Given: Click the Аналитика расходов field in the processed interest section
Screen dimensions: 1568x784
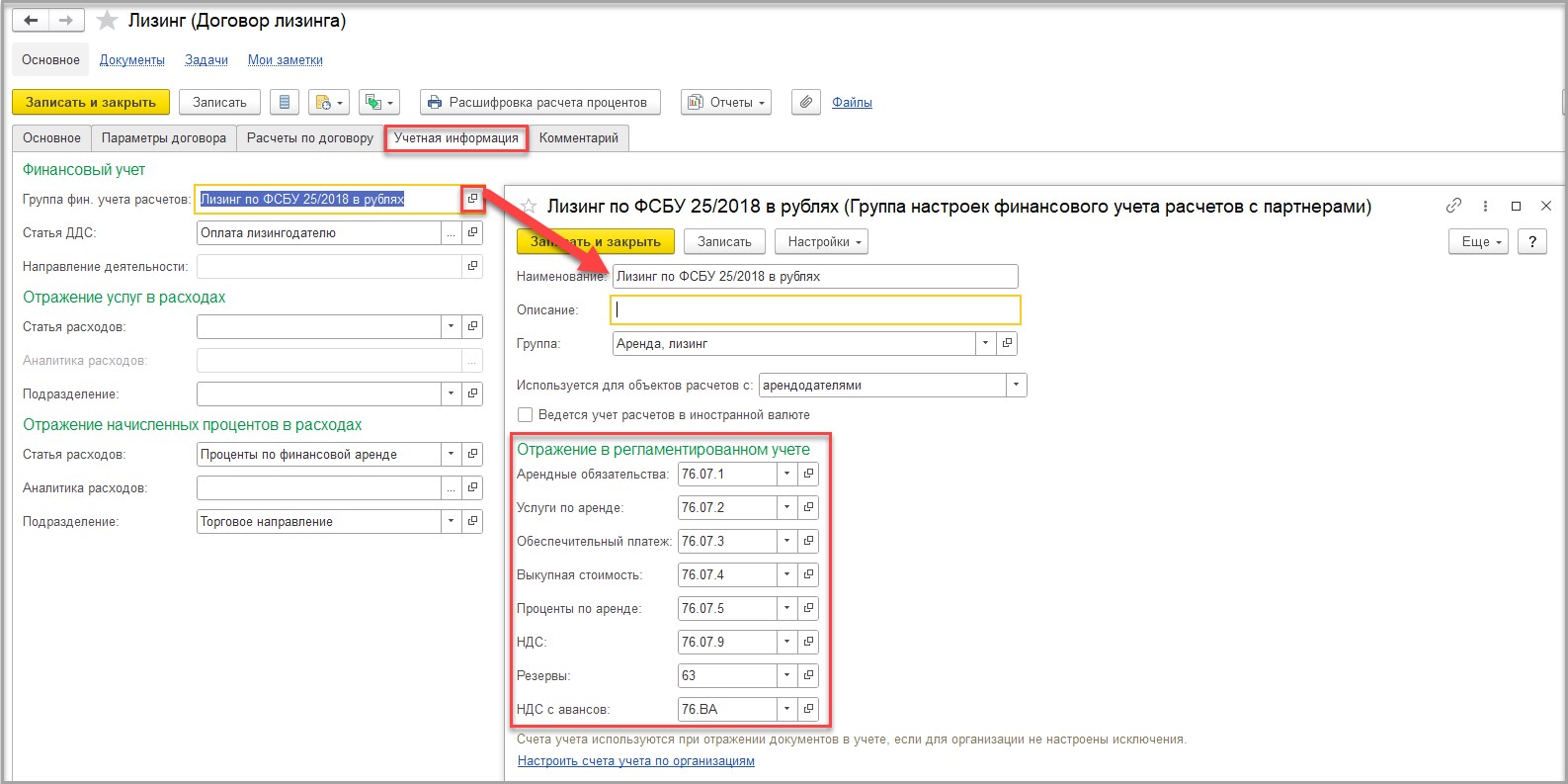Looking at the screenshot, I should point(318,487).
